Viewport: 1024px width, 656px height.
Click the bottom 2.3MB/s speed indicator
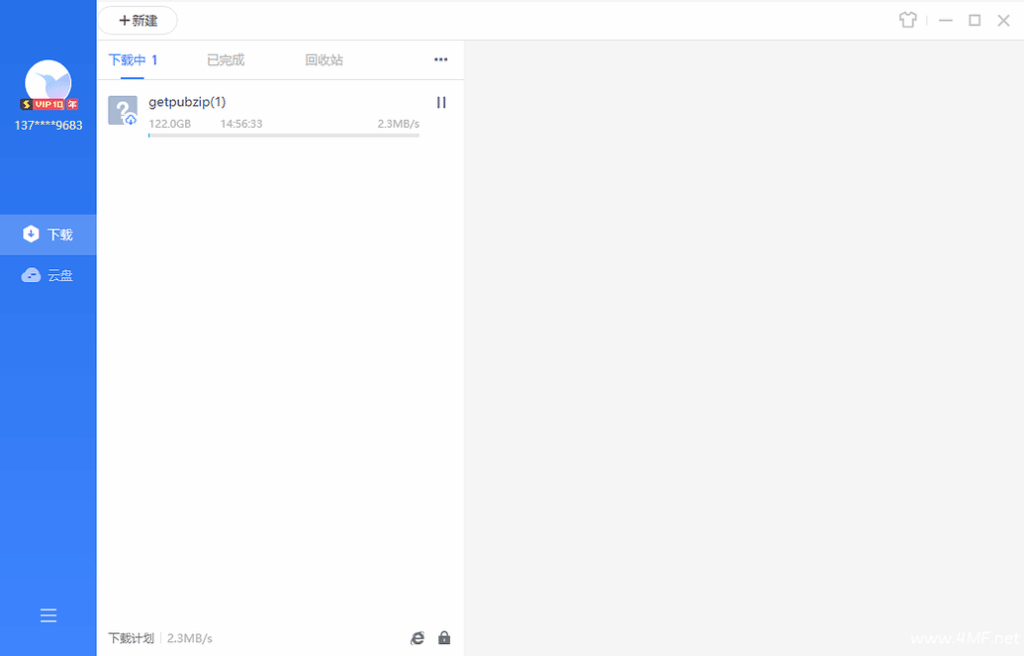(190, 638)
